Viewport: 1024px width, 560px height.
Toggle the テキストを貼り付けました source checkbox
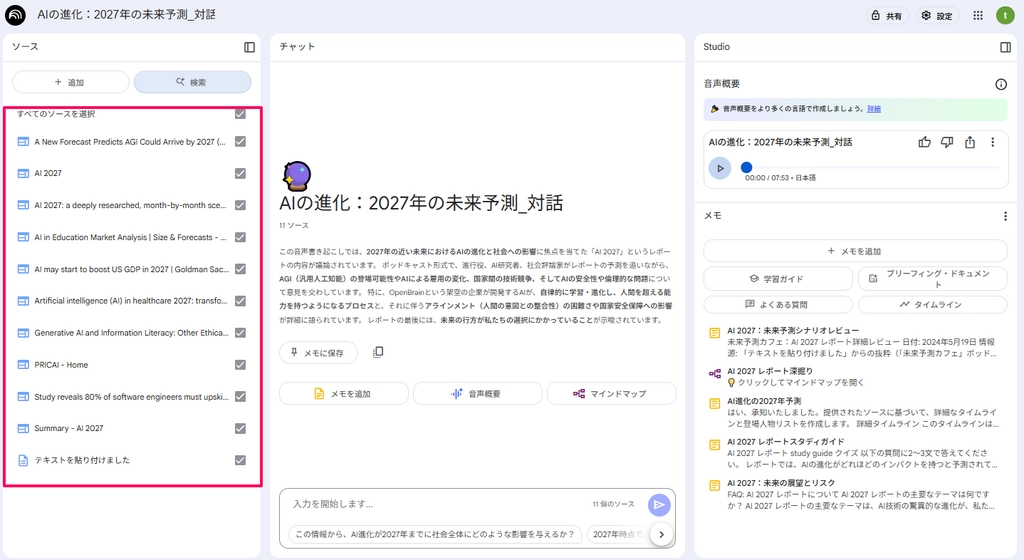[240, 460]
